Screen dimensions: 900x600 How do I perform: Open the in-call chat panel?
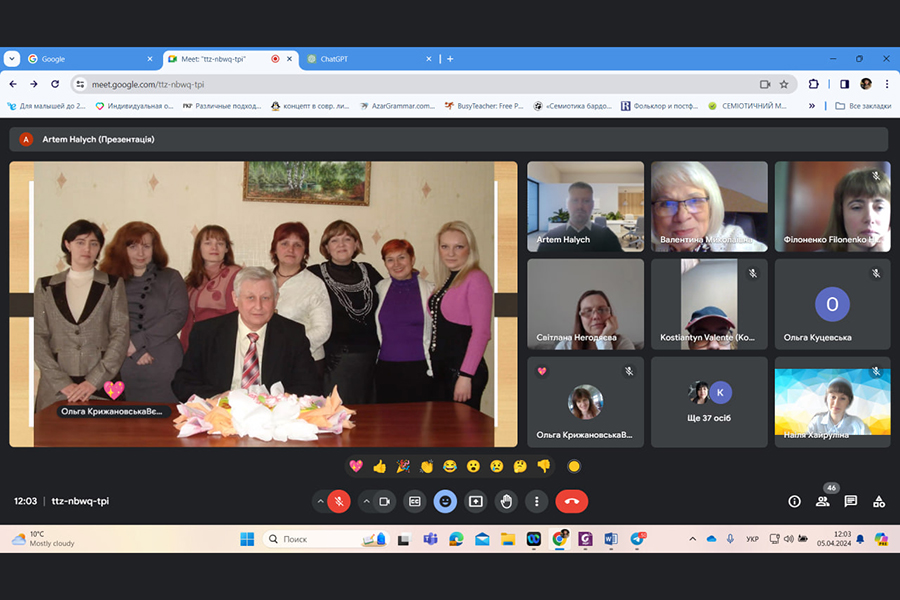point(851,501)
